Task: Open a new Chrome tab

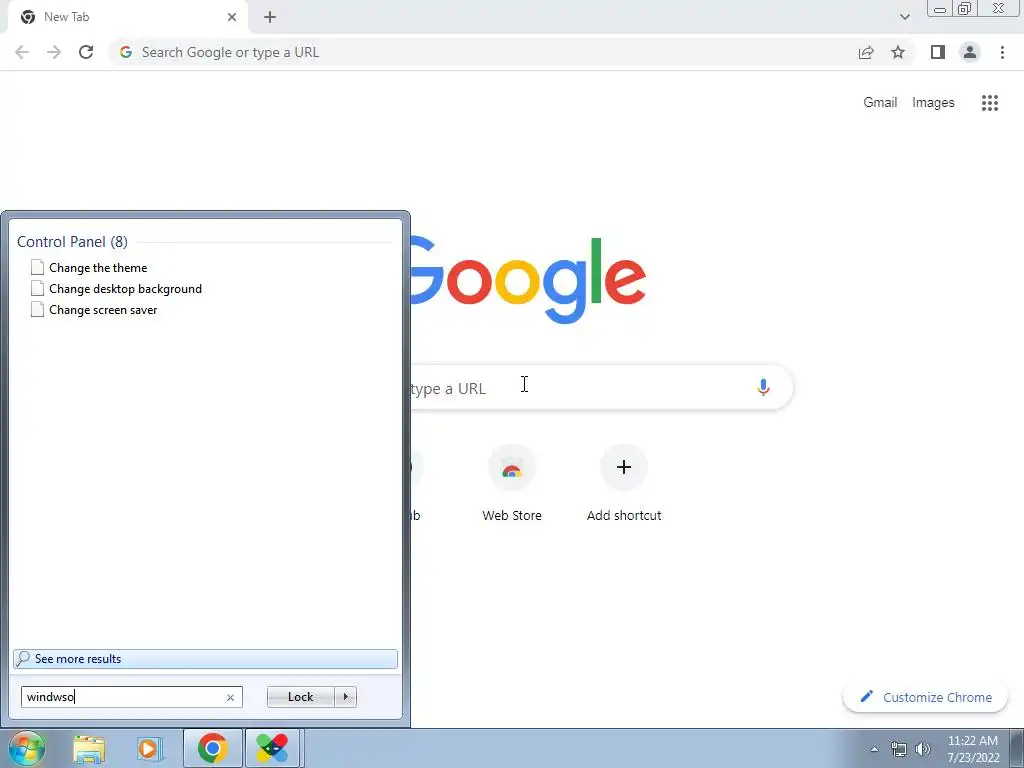Action: (270, 17)
